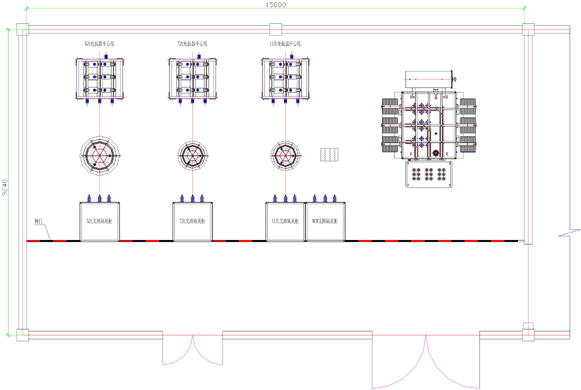Viewport: 581px width, 390px height.
Task: Click the large transformer with radiators
Action: [429, 126]
